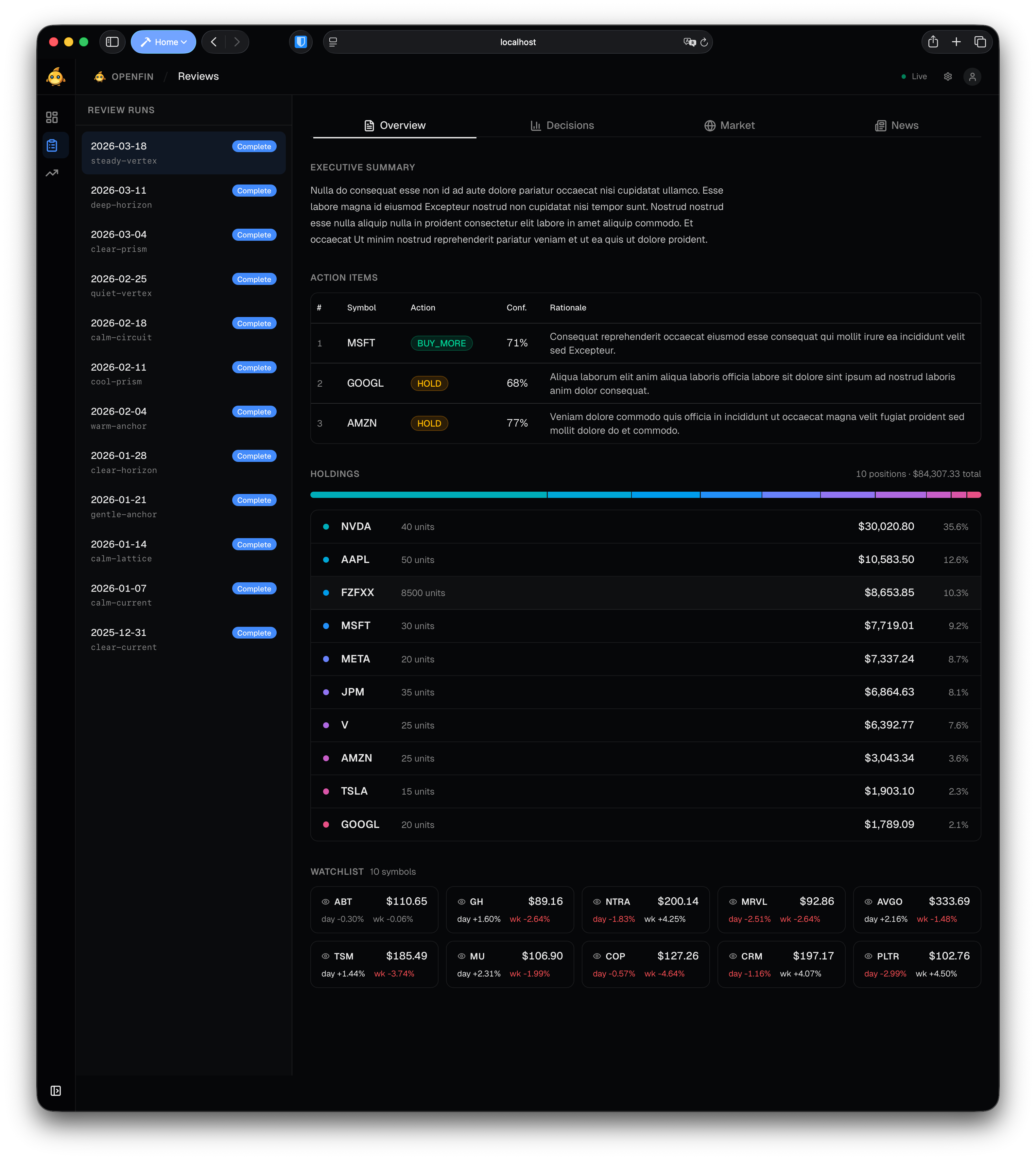Toggle the eye icon on AVGO watchlist card
The image size is (1036, 1160).
pyautogui.click(x=869, y=902)
